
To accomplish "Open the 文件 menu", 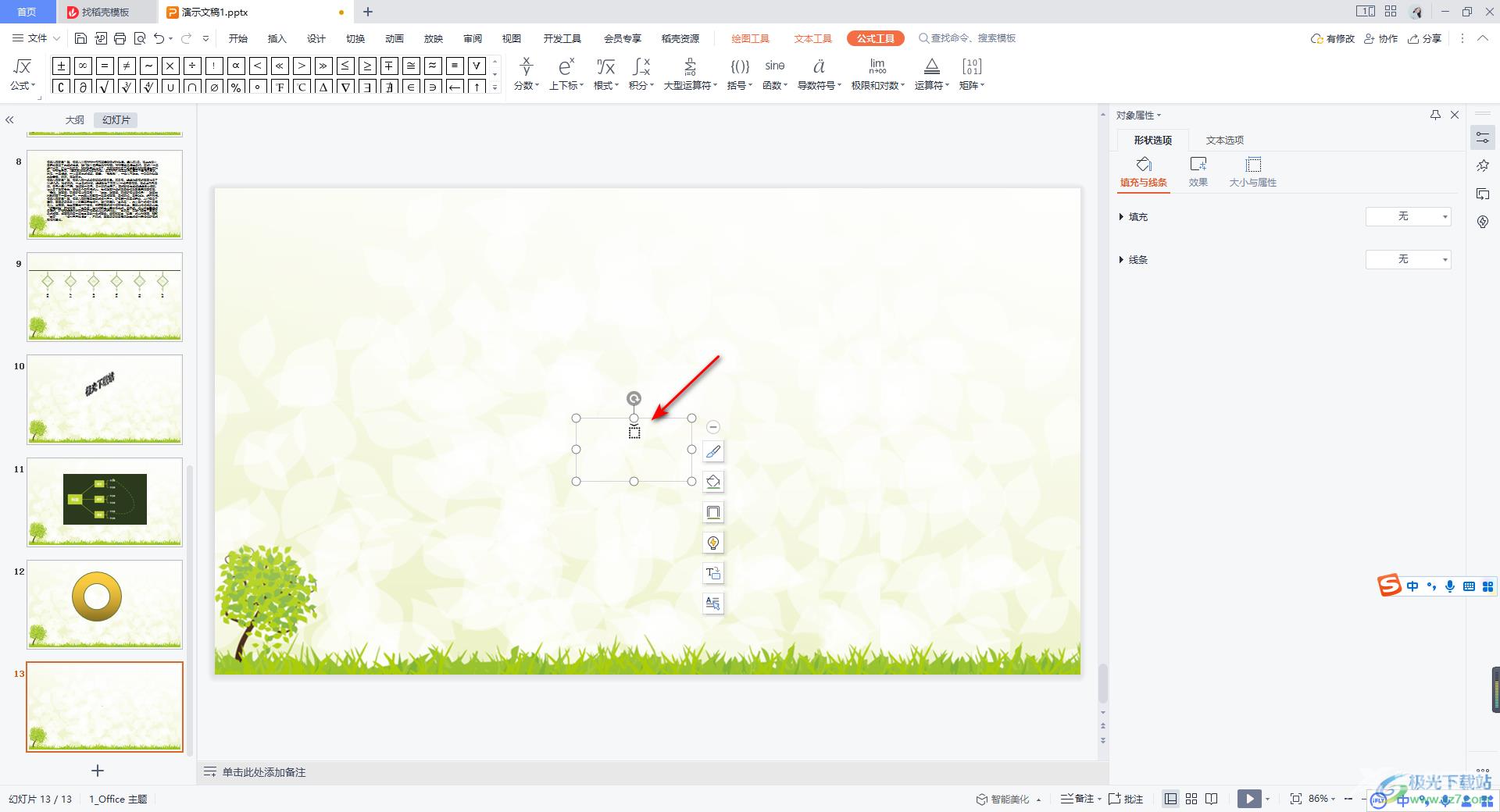I will click(36, 38).
